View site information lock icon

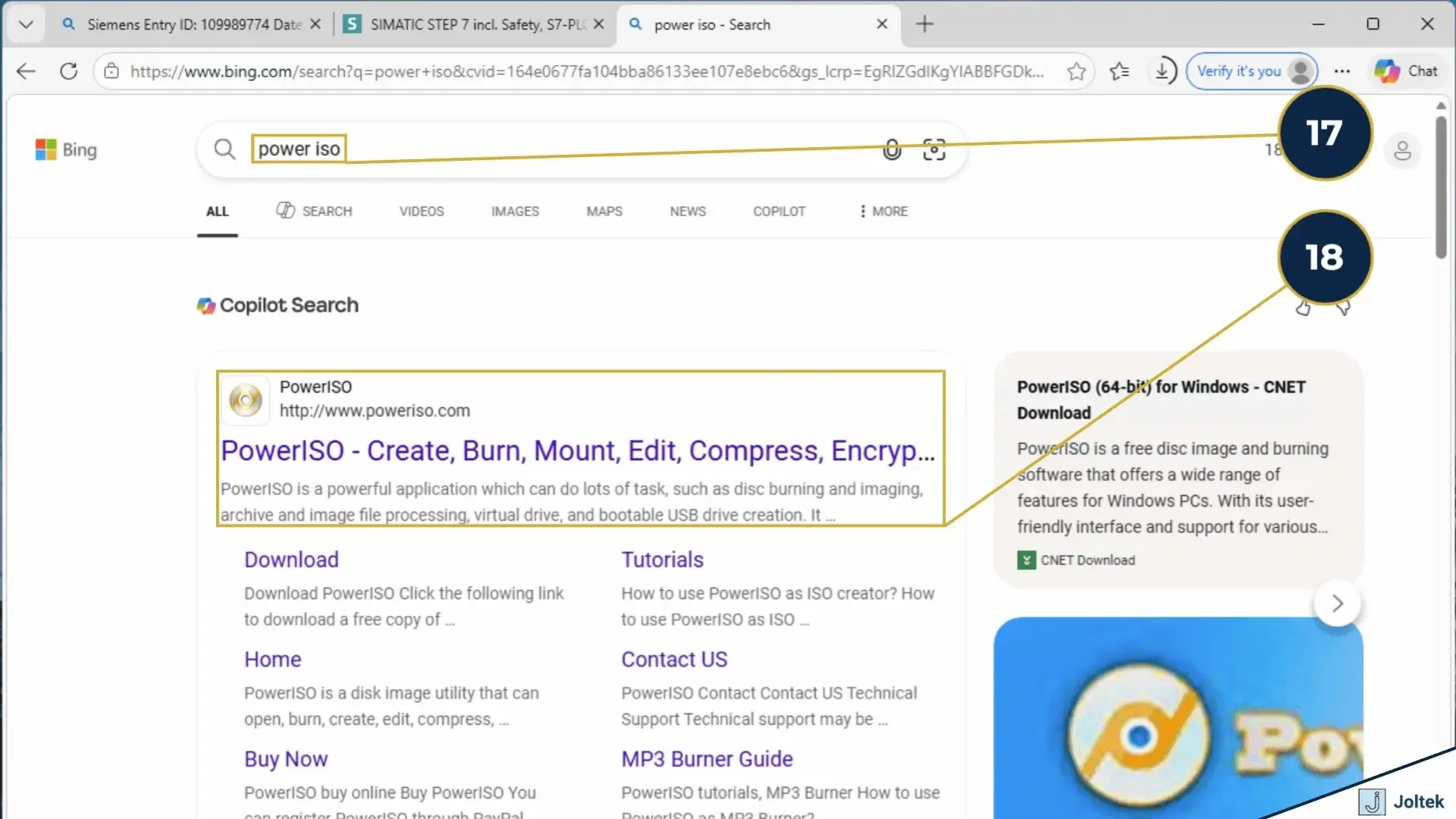(x=111, y=71)
